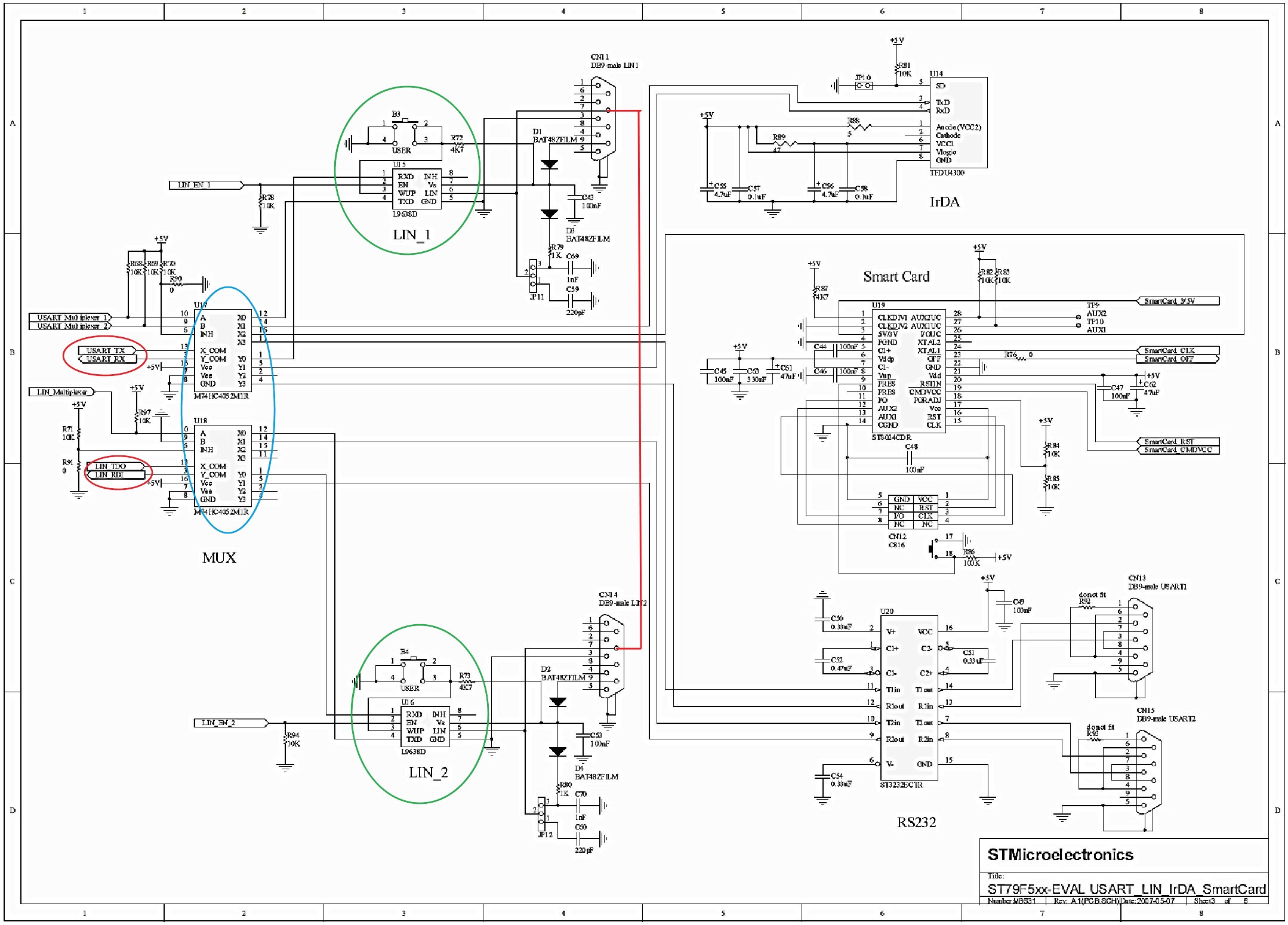Click the IrDA section title

pos(944,202)
